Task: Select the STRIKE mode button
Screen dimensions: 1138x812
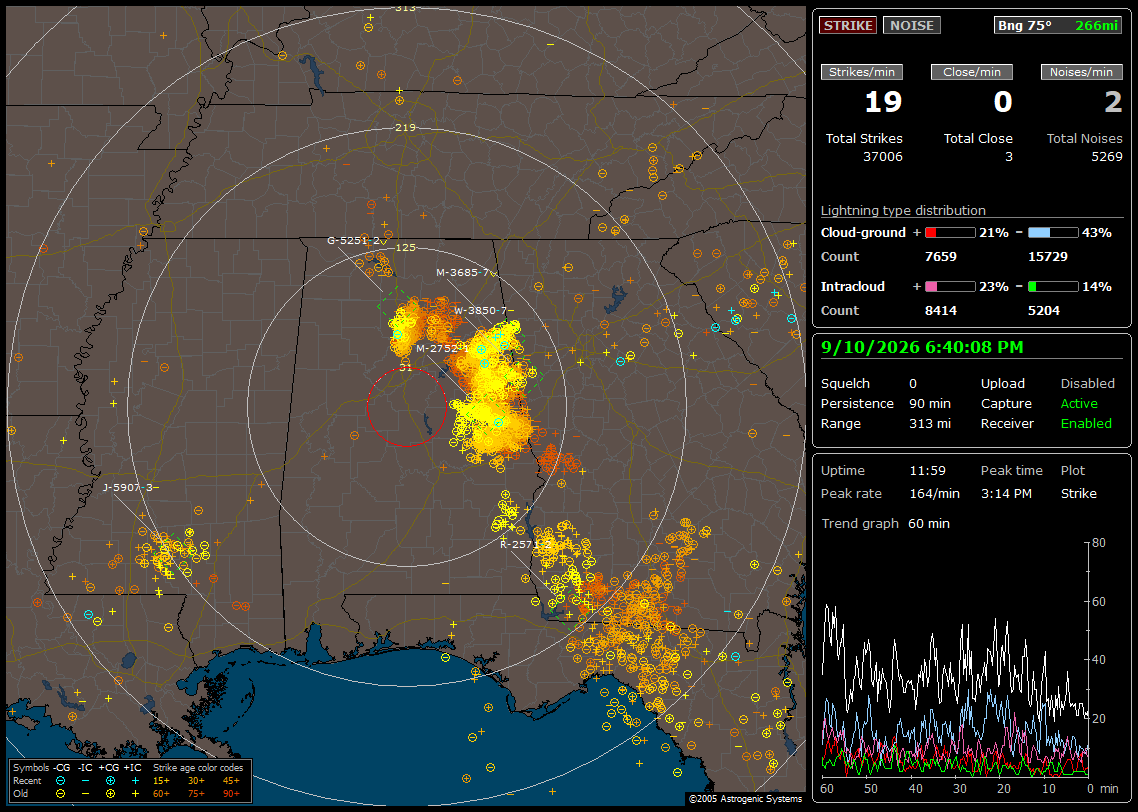Action: tap(848, 25)
